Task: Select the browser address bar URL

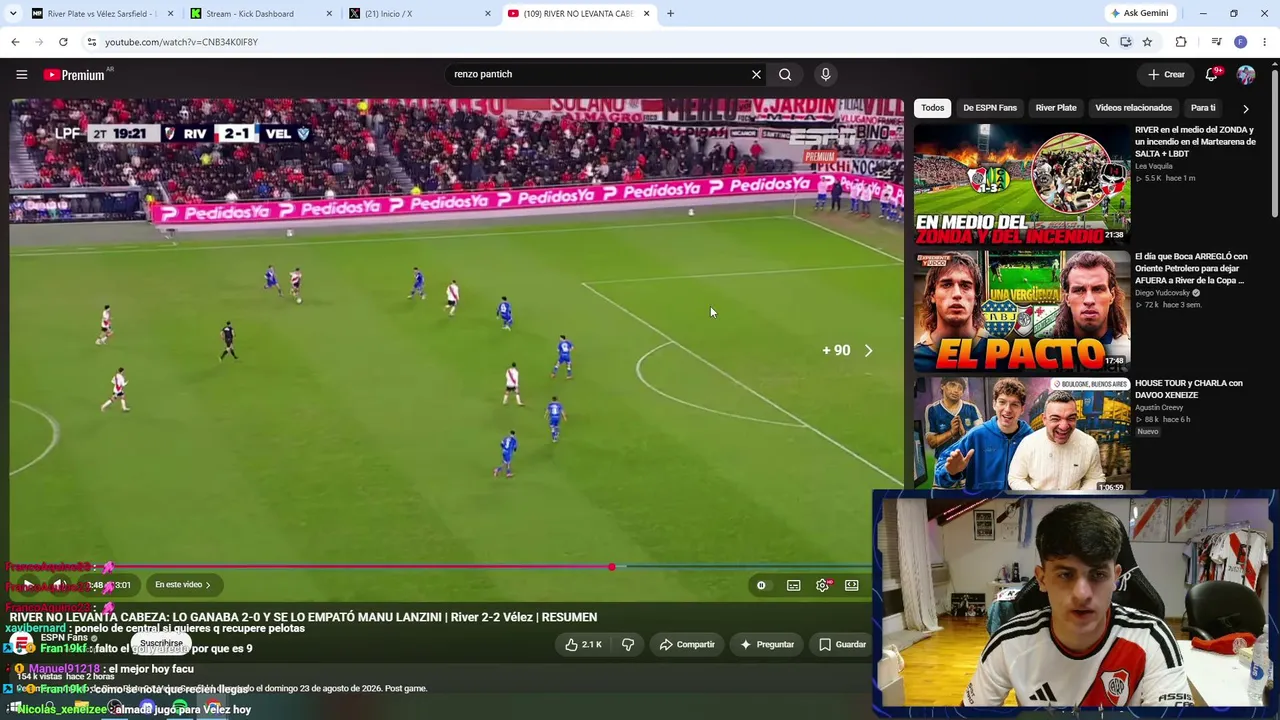Action: pos(181,42)
